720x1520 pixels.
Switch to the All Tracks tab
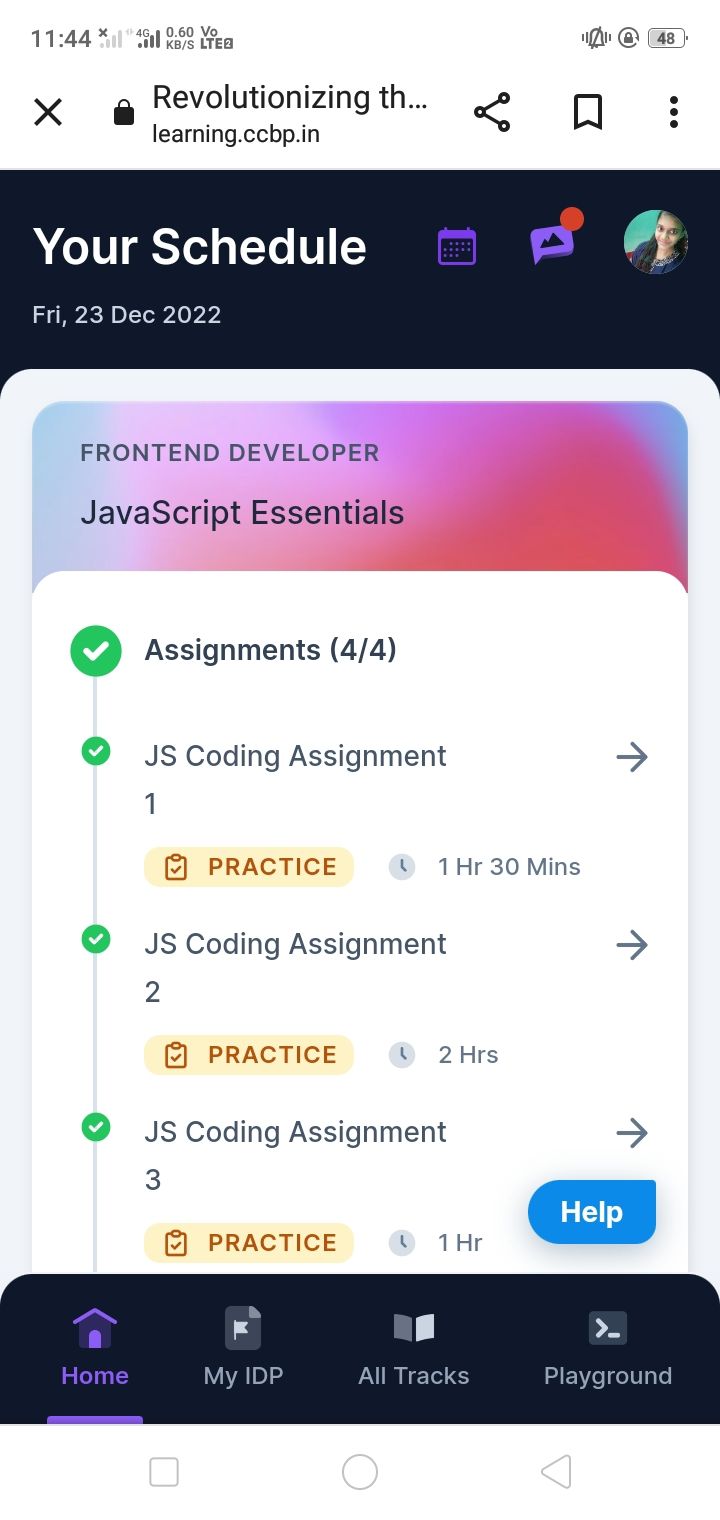click(414, 1347)
